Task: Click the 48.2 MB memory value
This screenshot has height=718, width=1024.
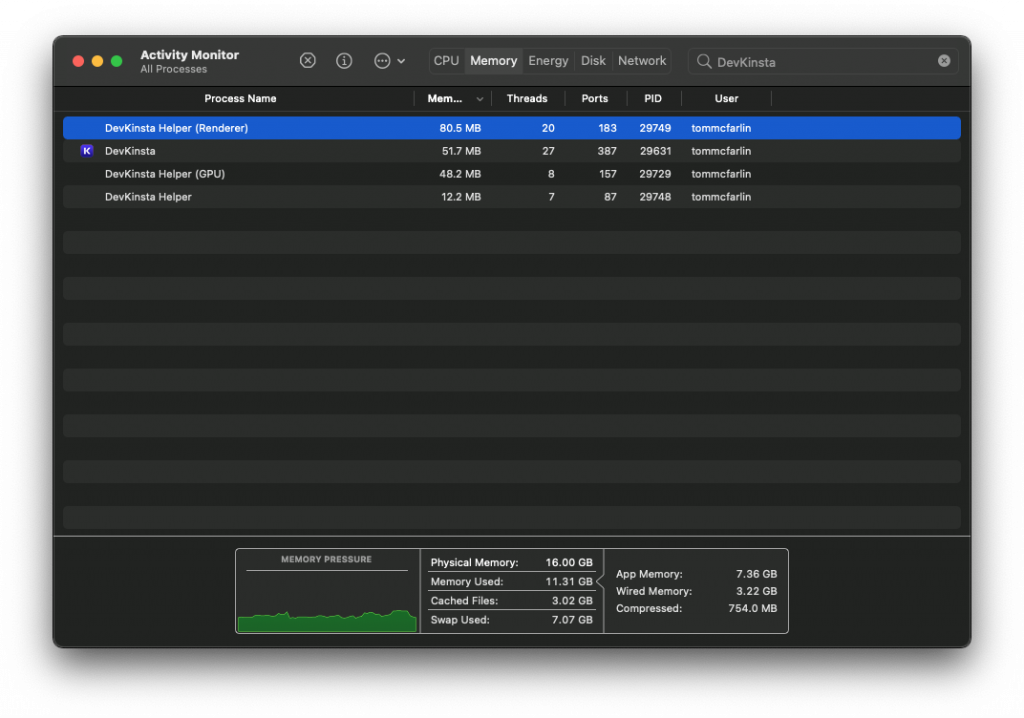Action: pyautogui.click(x=460, y=174)
